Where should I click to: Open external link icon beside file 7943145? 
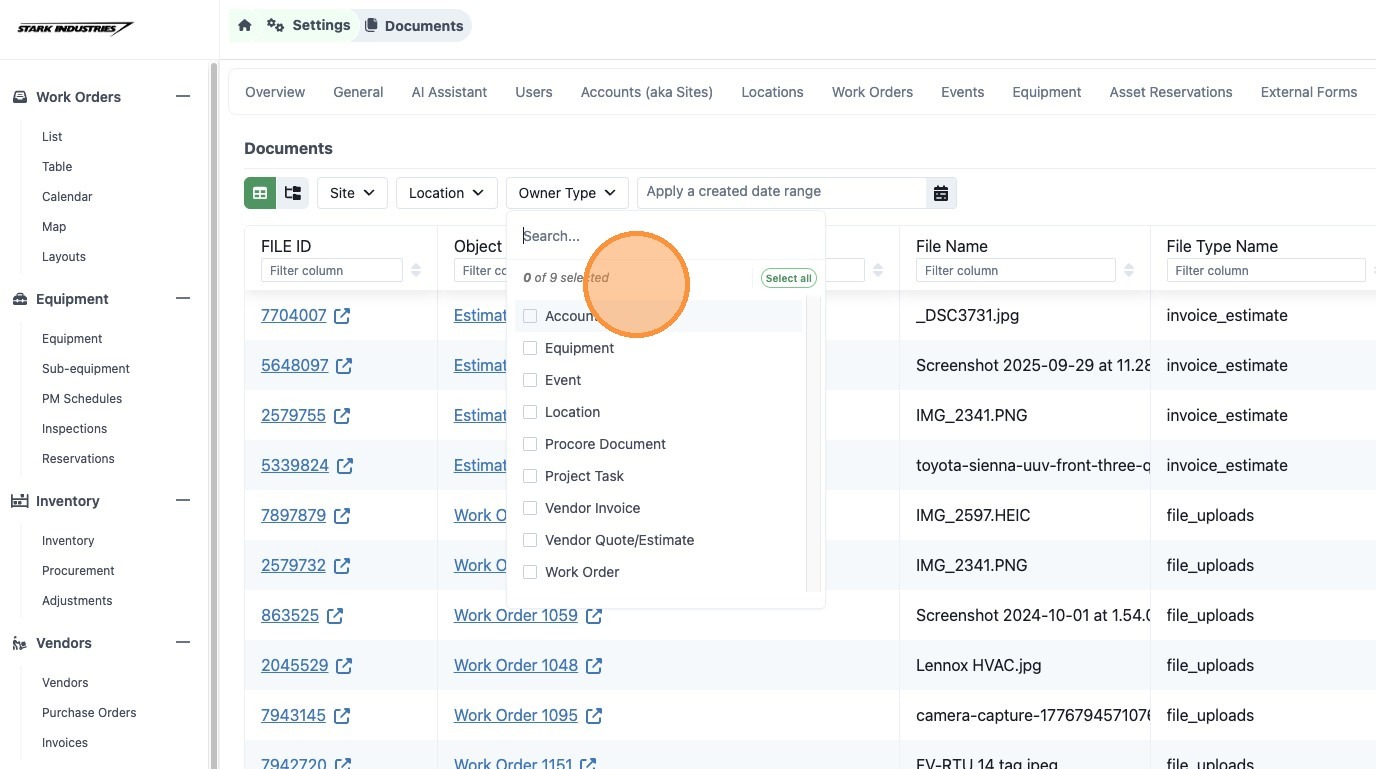click(x=342, y=716)
